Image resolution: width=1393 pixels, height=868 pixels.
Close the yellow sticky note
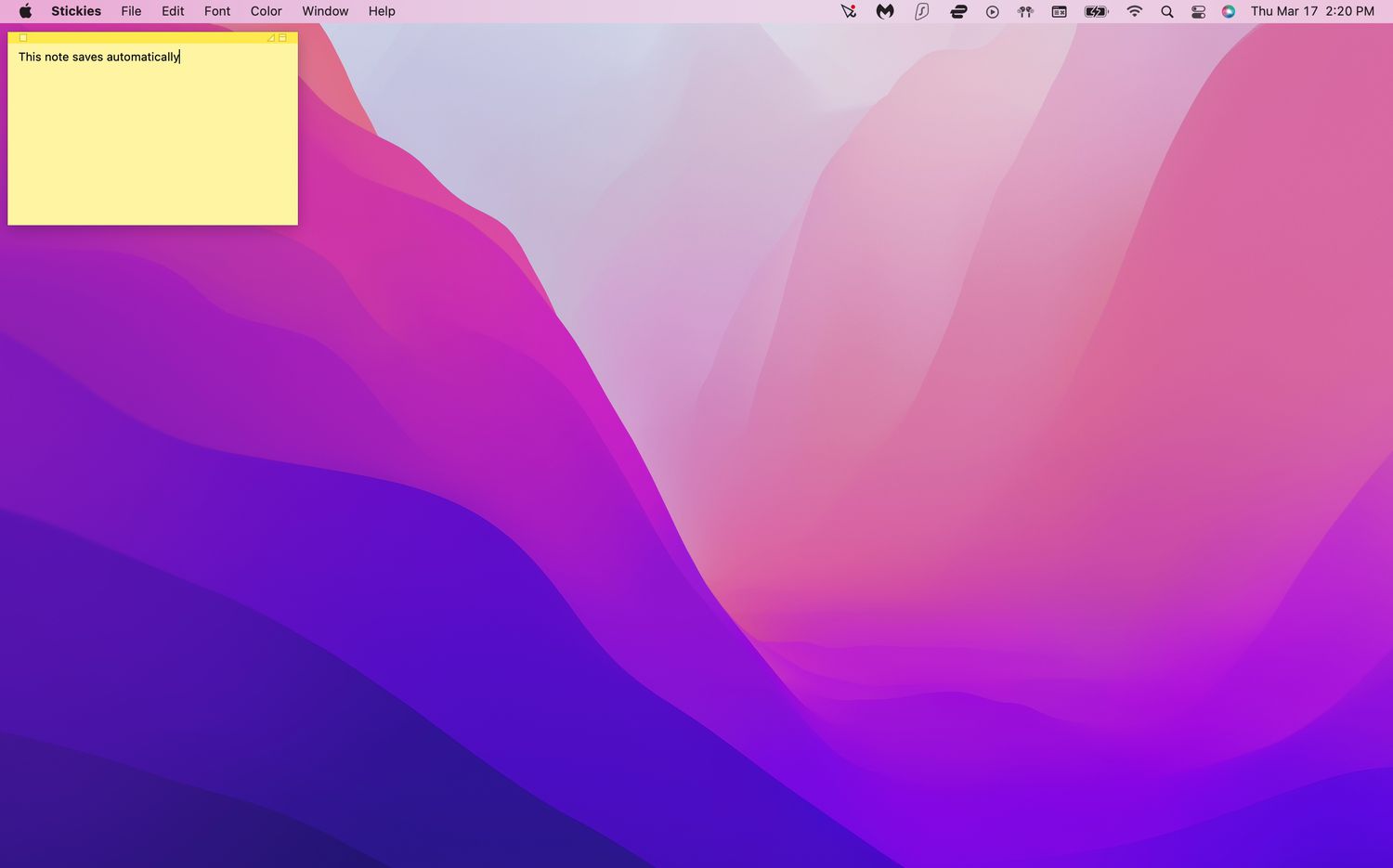tap(23, 38)
